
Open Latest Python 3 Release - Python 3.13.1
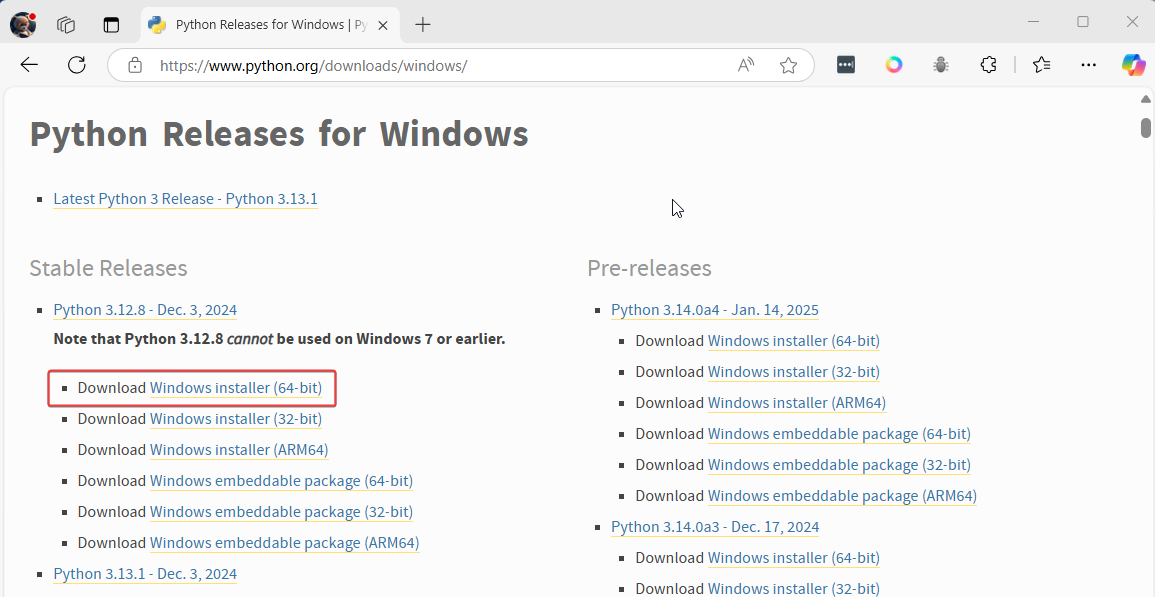pyautogui.click(x=186, y=199)
